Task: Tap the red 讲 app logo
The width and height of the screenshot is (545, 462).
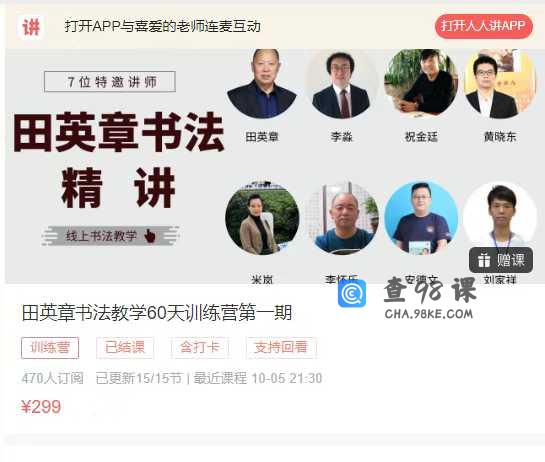Action: click(31, 27)
